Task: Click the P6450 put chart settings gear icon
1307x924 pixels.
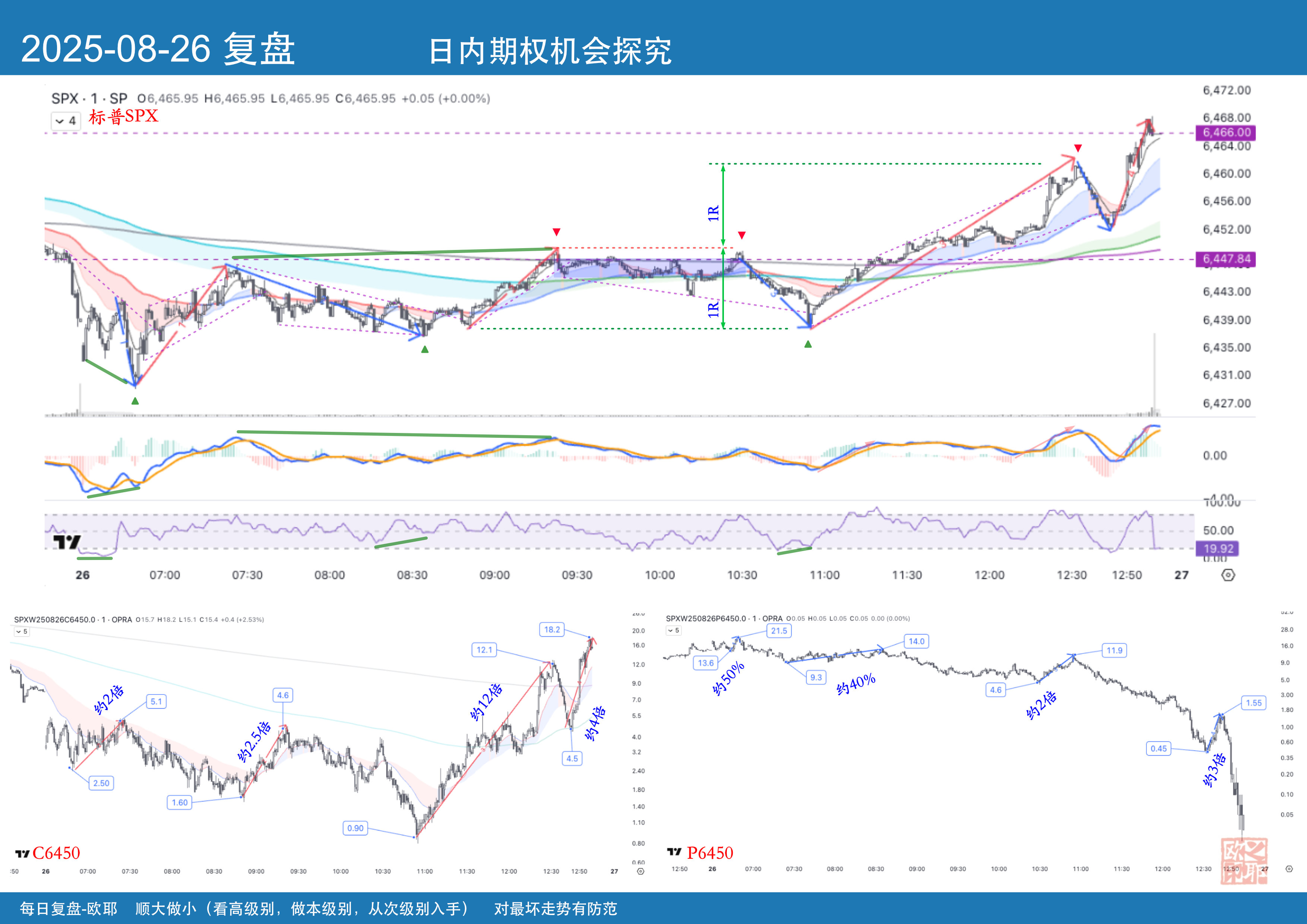Action: click(x=1289, y=869)
